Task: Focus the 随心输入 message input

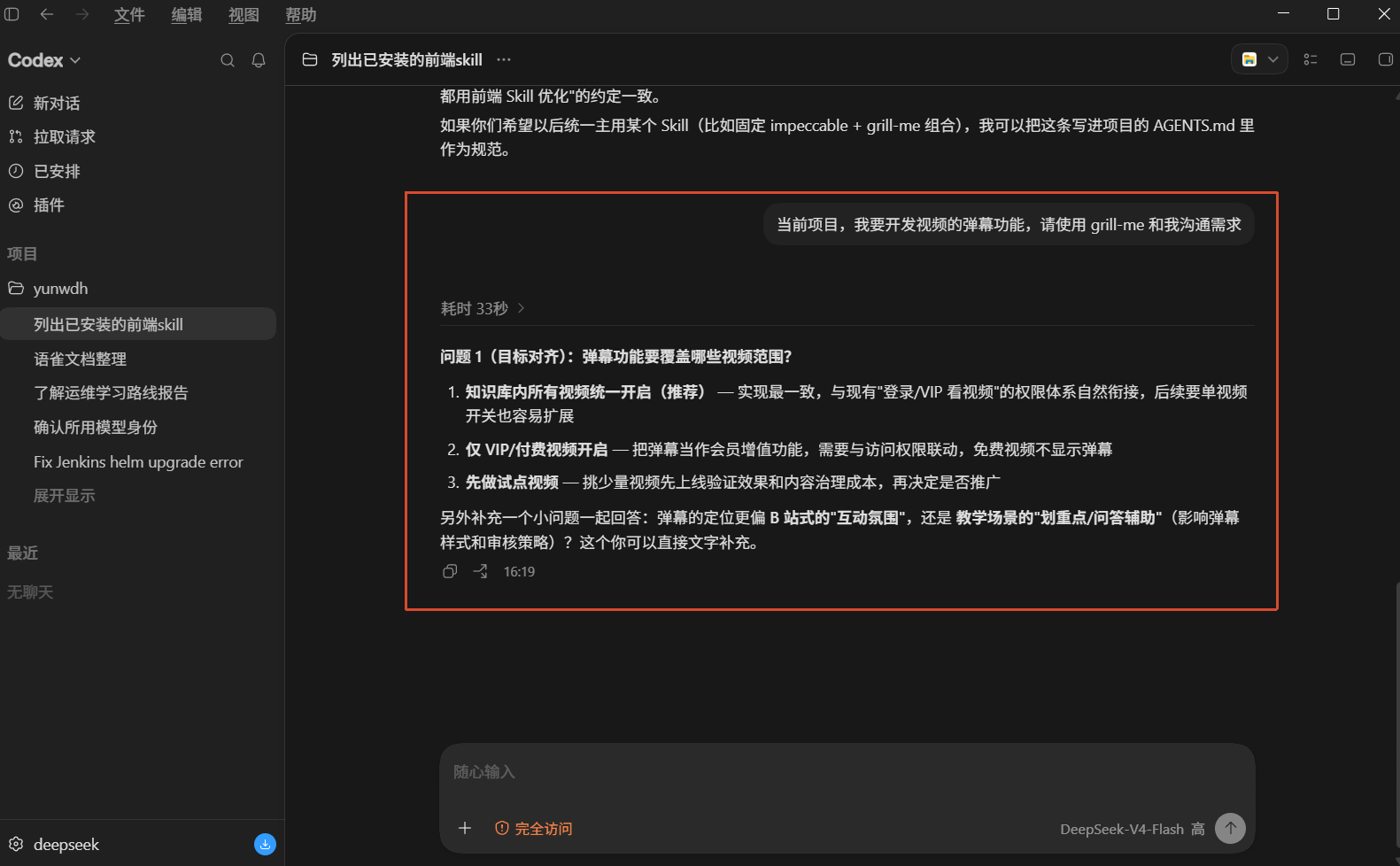Action: click(847, 772)
